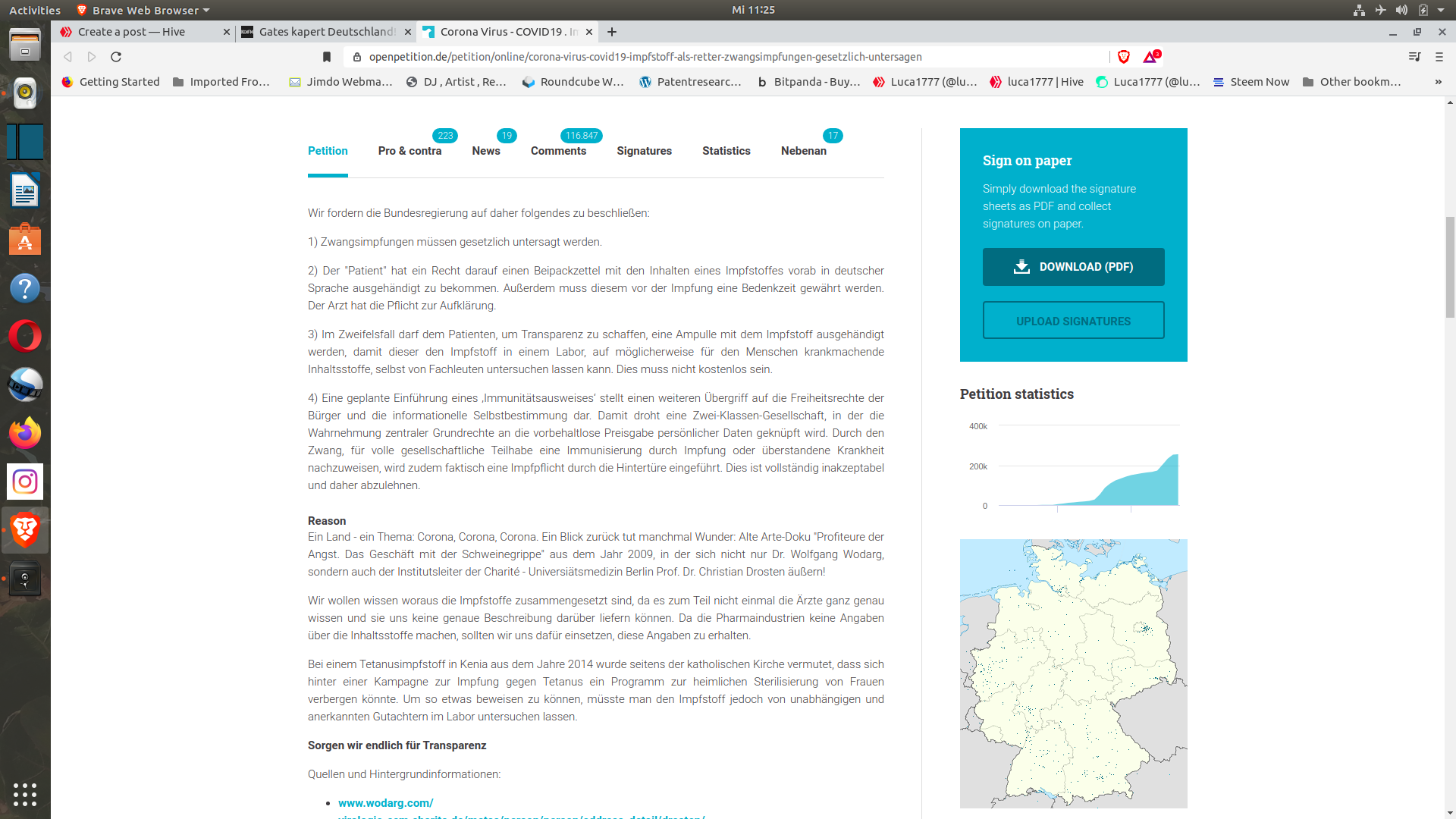Viewport: 1456px width, 819px height.
Task: Open the Pro & contra tab
Action: (409, 151)
